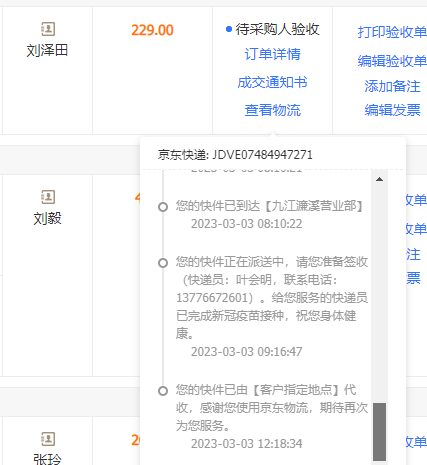The width and height of the screenshot is (427, 465).
Task: Open 编辑验收单 link
Action: (392, 61)
